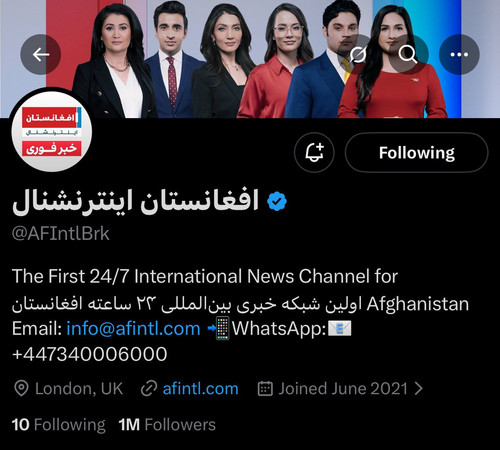Click the chain link icon beside afintl.com

click(x=149, y=389)
